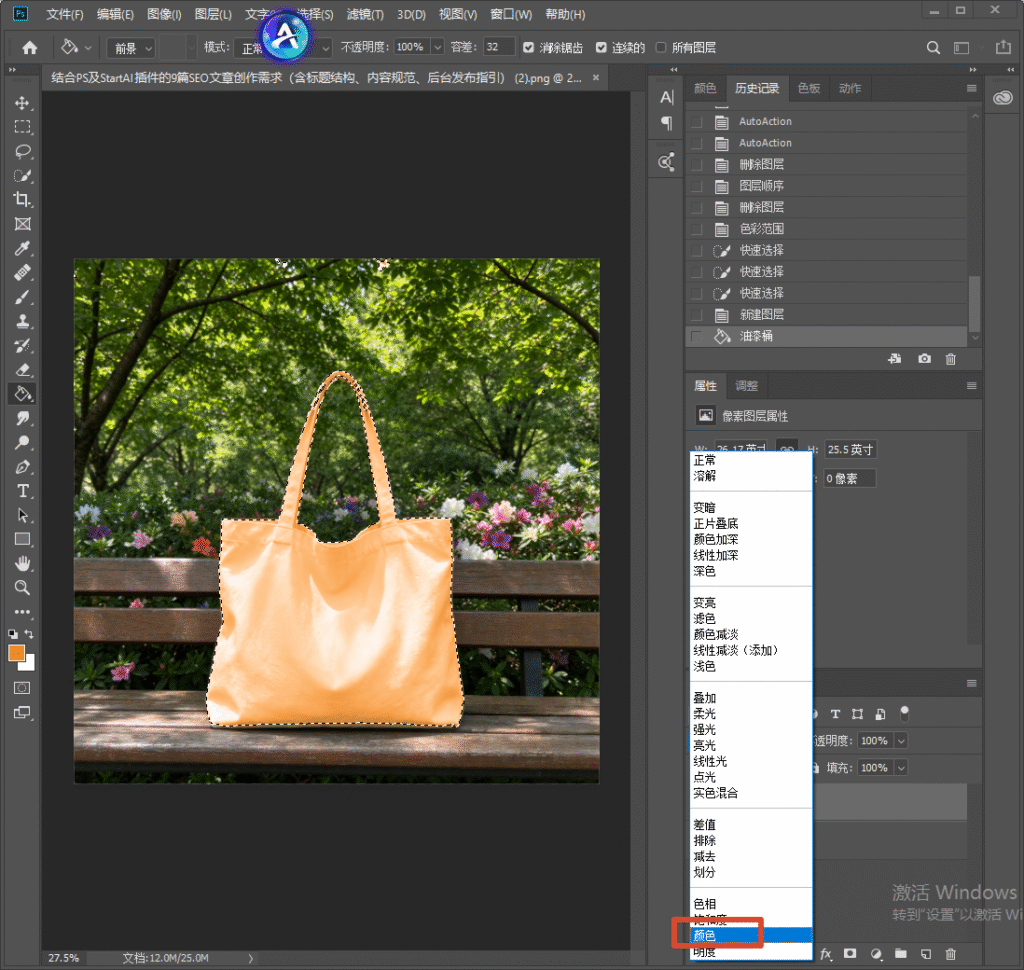
Task: Switch to the 色板 Swatches tab
Action: pos(808,88)
